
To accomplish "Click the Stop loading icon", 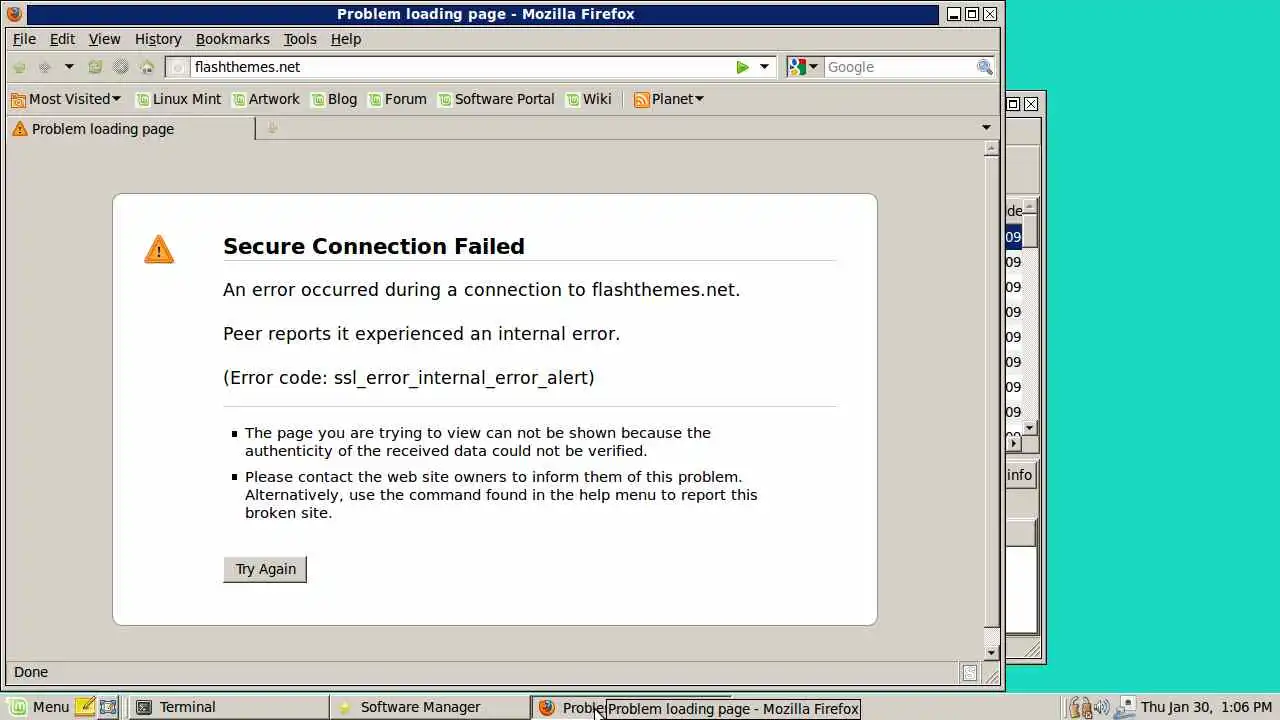I will (x=121, y=67).
